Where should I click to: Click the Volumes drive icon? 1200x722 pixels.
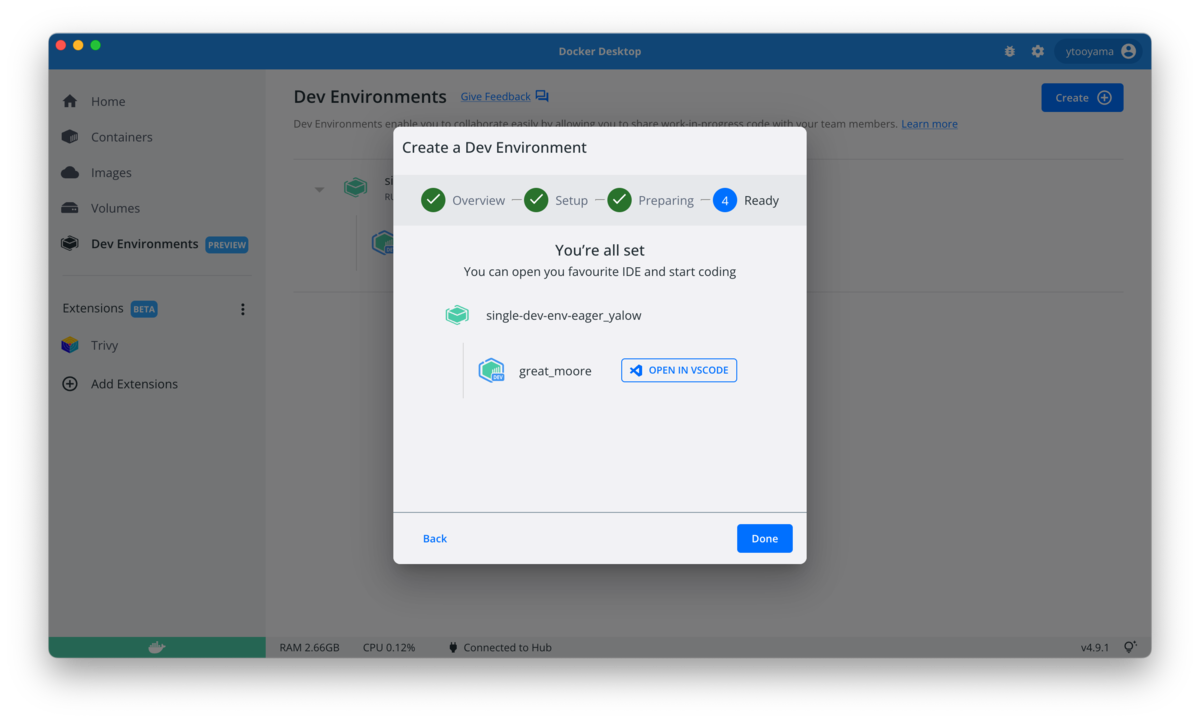70,208
